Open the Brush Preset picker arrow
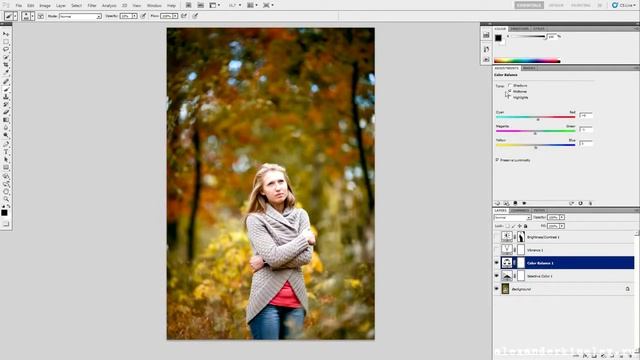 32,16
